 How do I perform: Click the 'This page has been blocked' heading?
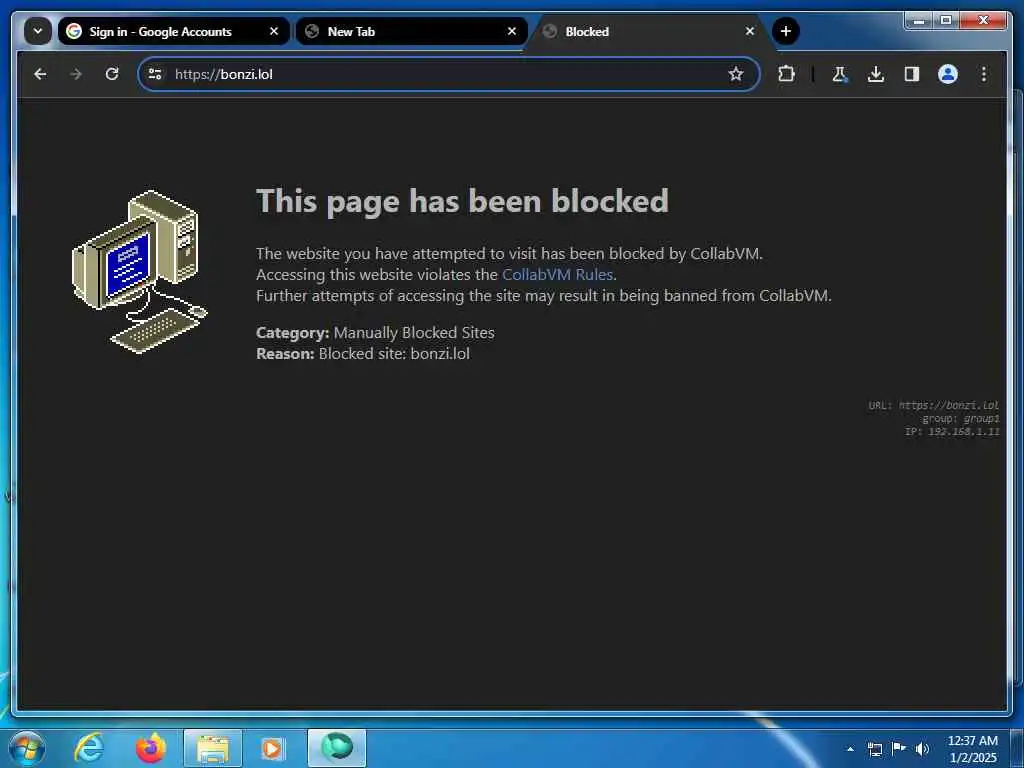tap(462, 200)
